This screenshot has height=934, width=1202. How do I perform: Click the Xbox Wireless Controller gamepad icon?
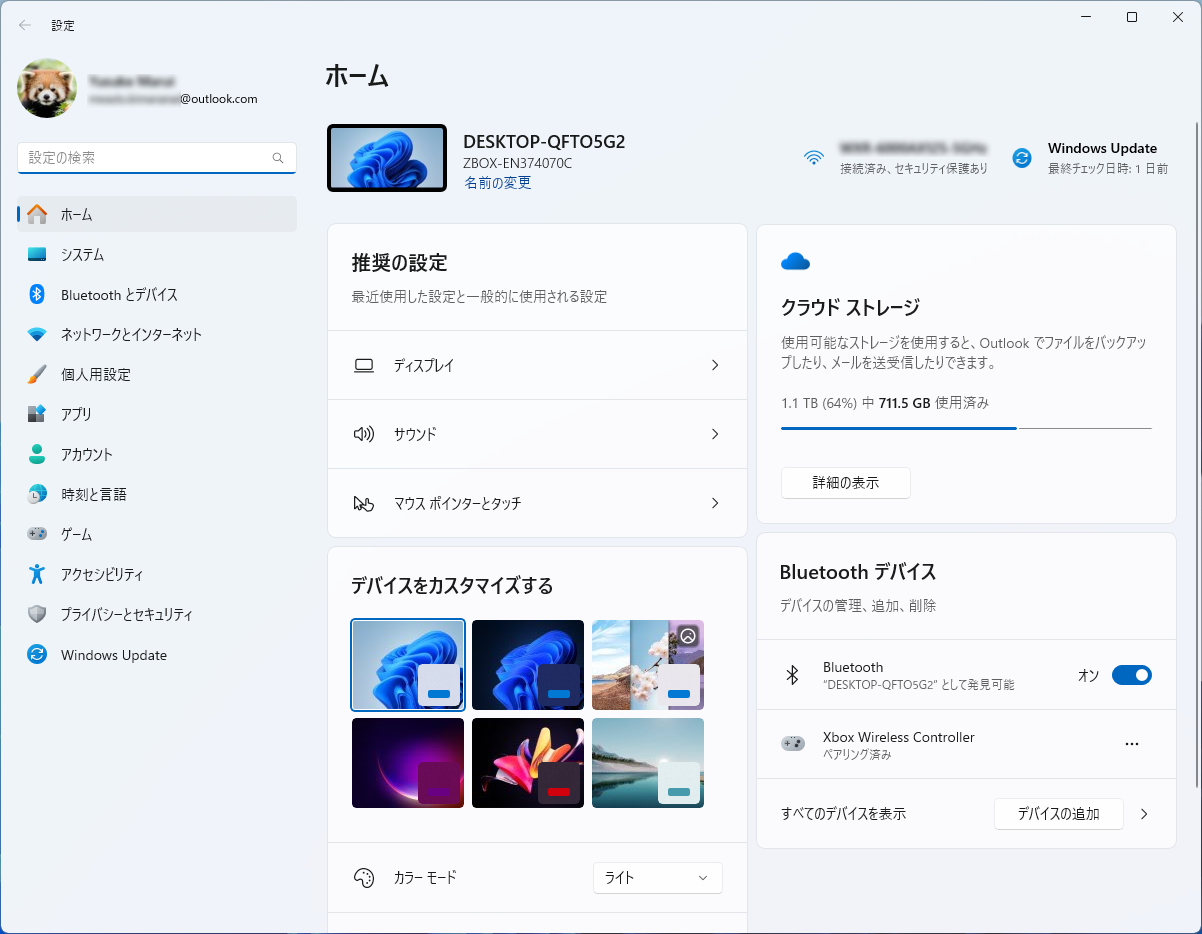[792, 744]
